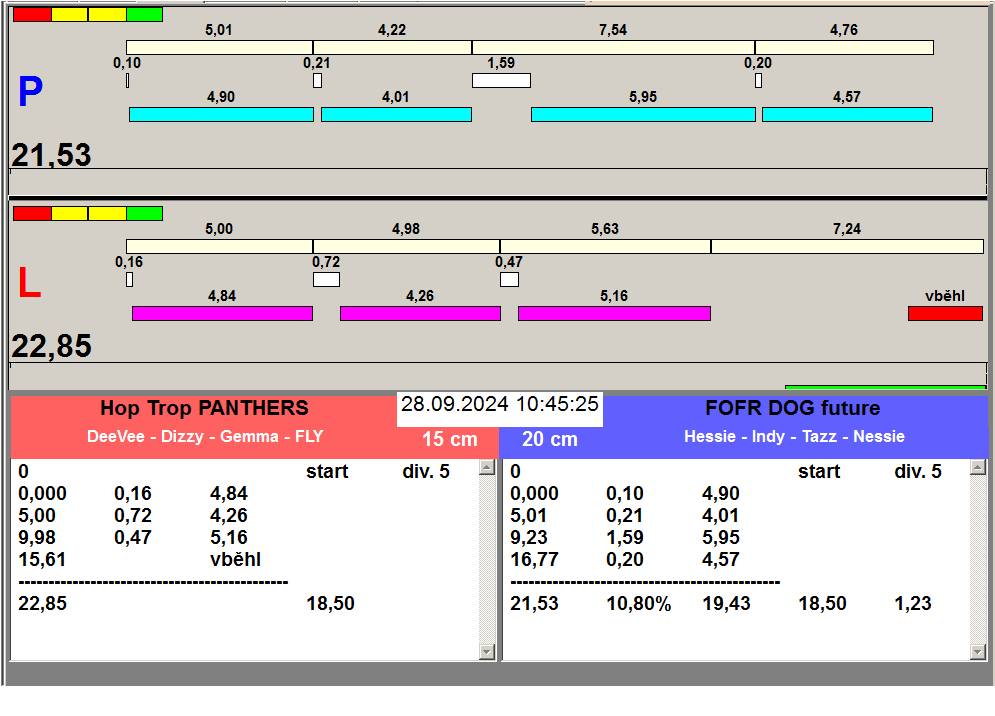Screen dimensions: 995x716
Task: Select the magenta 4,84 run bar in lane L
Action: coord(222,313)
